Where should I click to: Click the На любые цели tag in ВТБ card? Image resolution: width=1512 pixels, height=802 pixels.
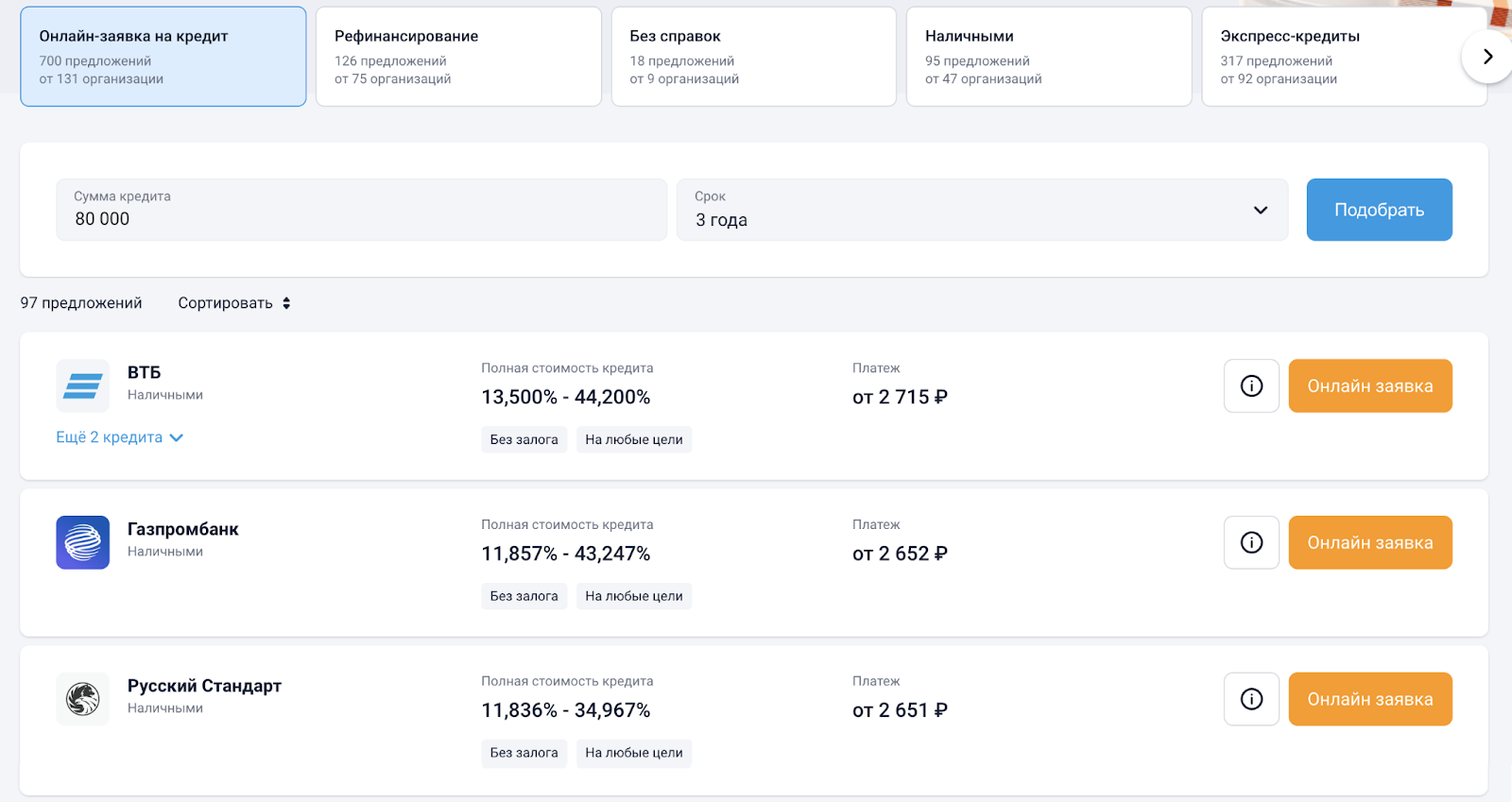point(633,439)
